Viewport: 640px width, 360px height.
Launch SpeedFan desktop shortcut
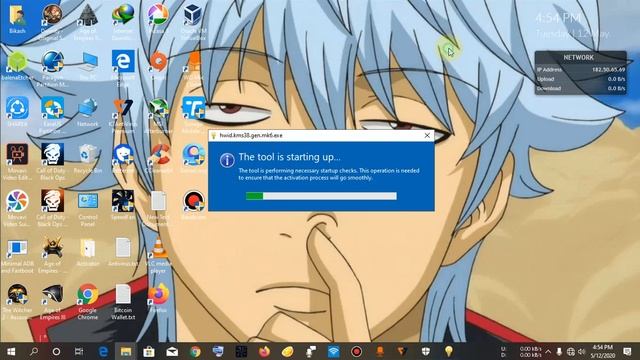tap(123, 205)
